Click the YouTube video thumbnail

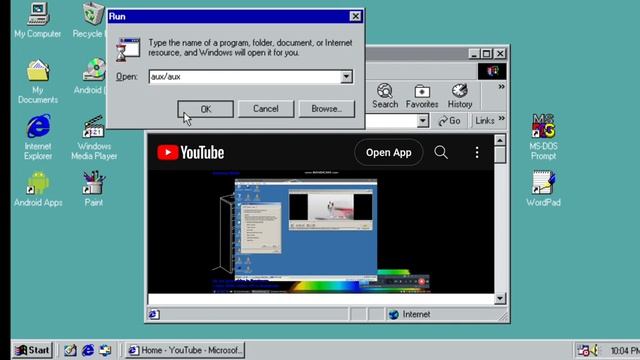point(321,232)
